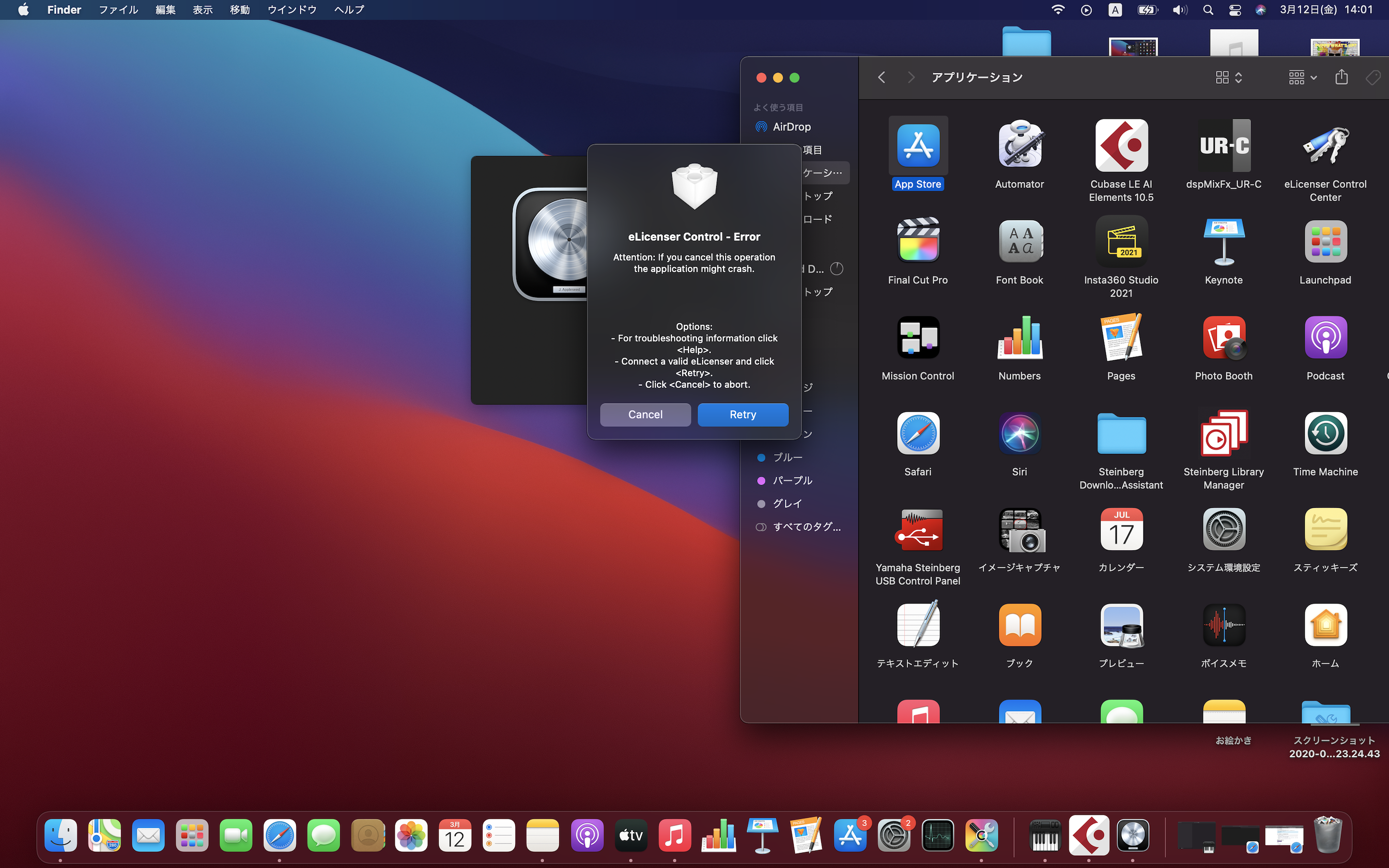Image resolution: width=1389 pixels, height=868 pixels.
Task: Click Cubase icon in the Dock
Action: click(1089, 835)
